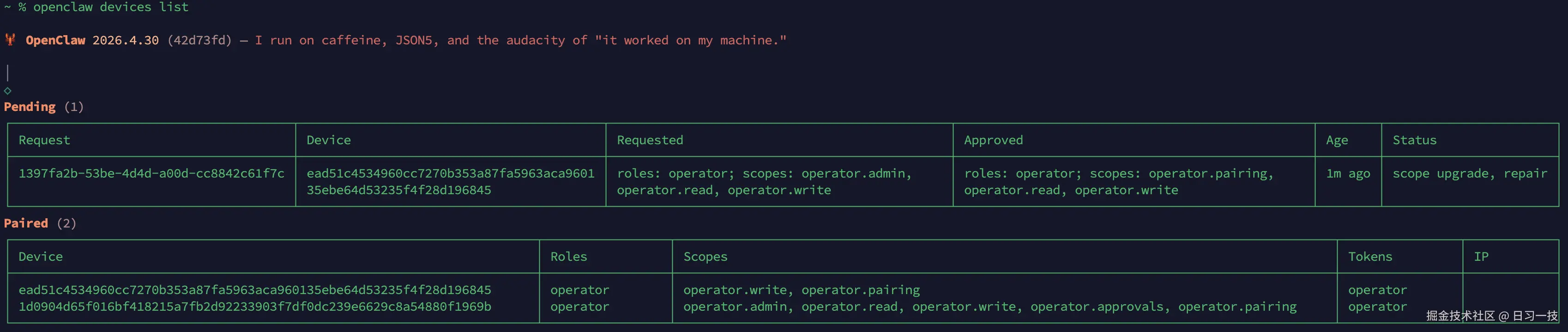Click the 'operator' role of device ead51c45
The width and height of the screenshot is (1568, 332).
579,290
